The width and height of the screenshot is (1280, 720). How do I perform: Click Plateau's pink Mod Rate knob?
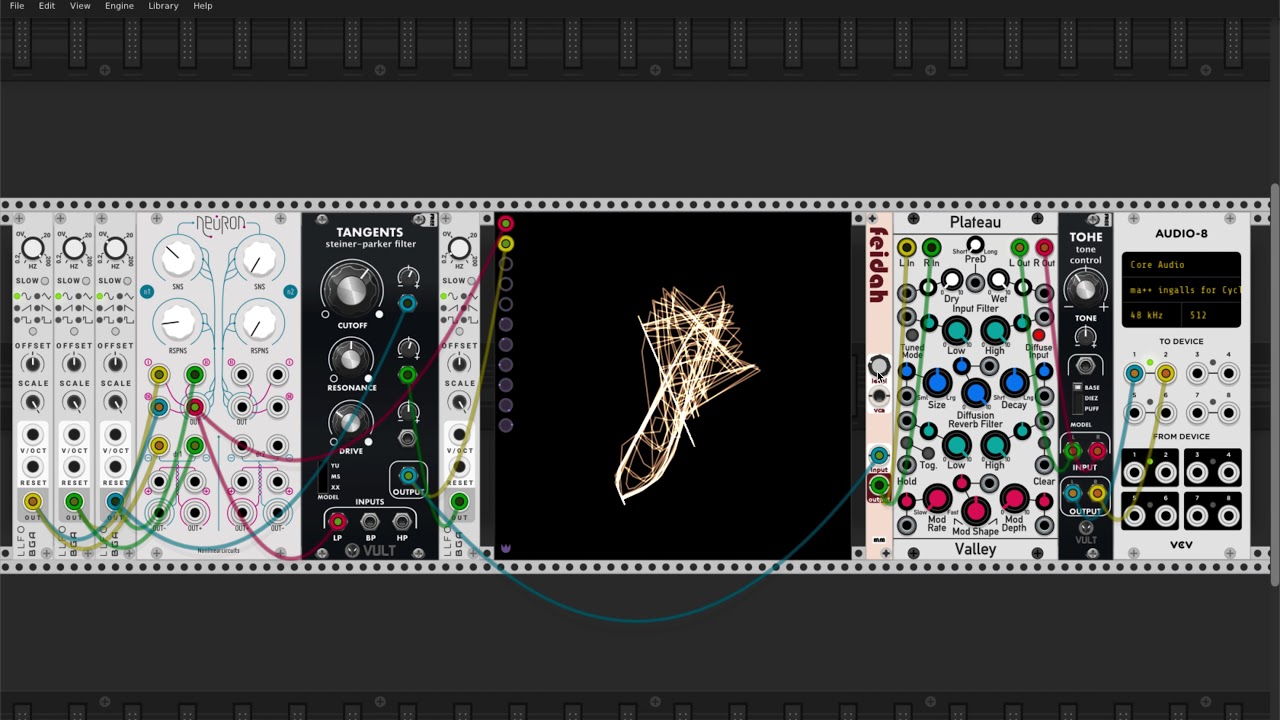937,498
